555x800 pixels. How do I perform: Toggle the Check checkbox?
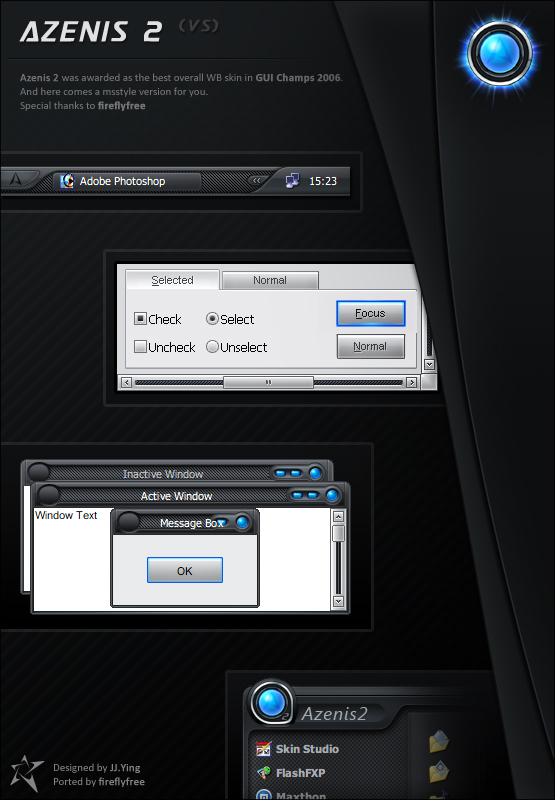click(140, 319)
